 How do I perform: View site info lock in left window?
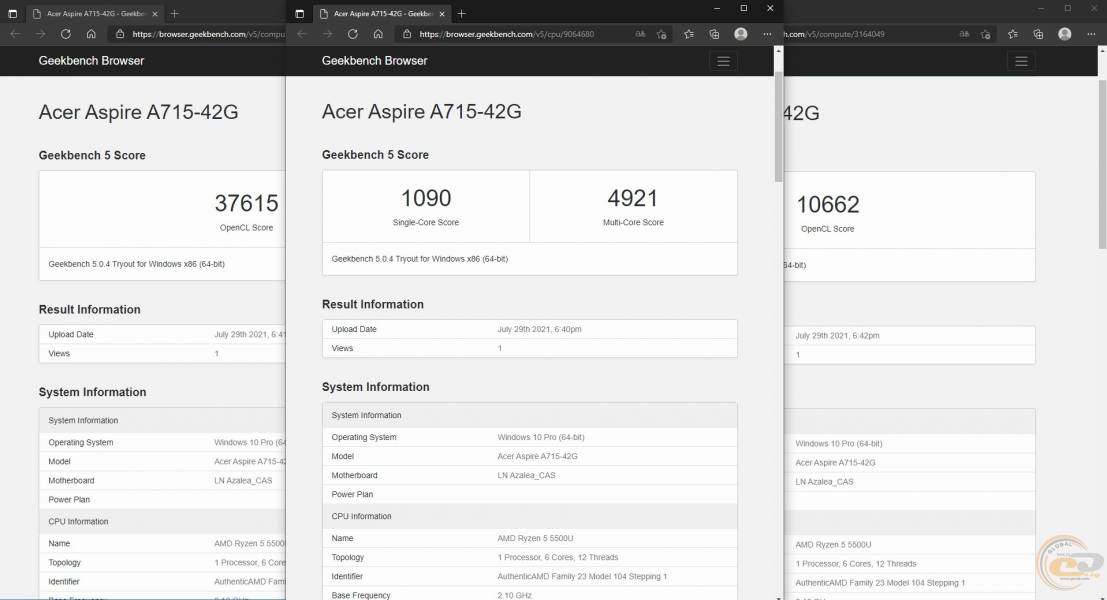point(120,34)
